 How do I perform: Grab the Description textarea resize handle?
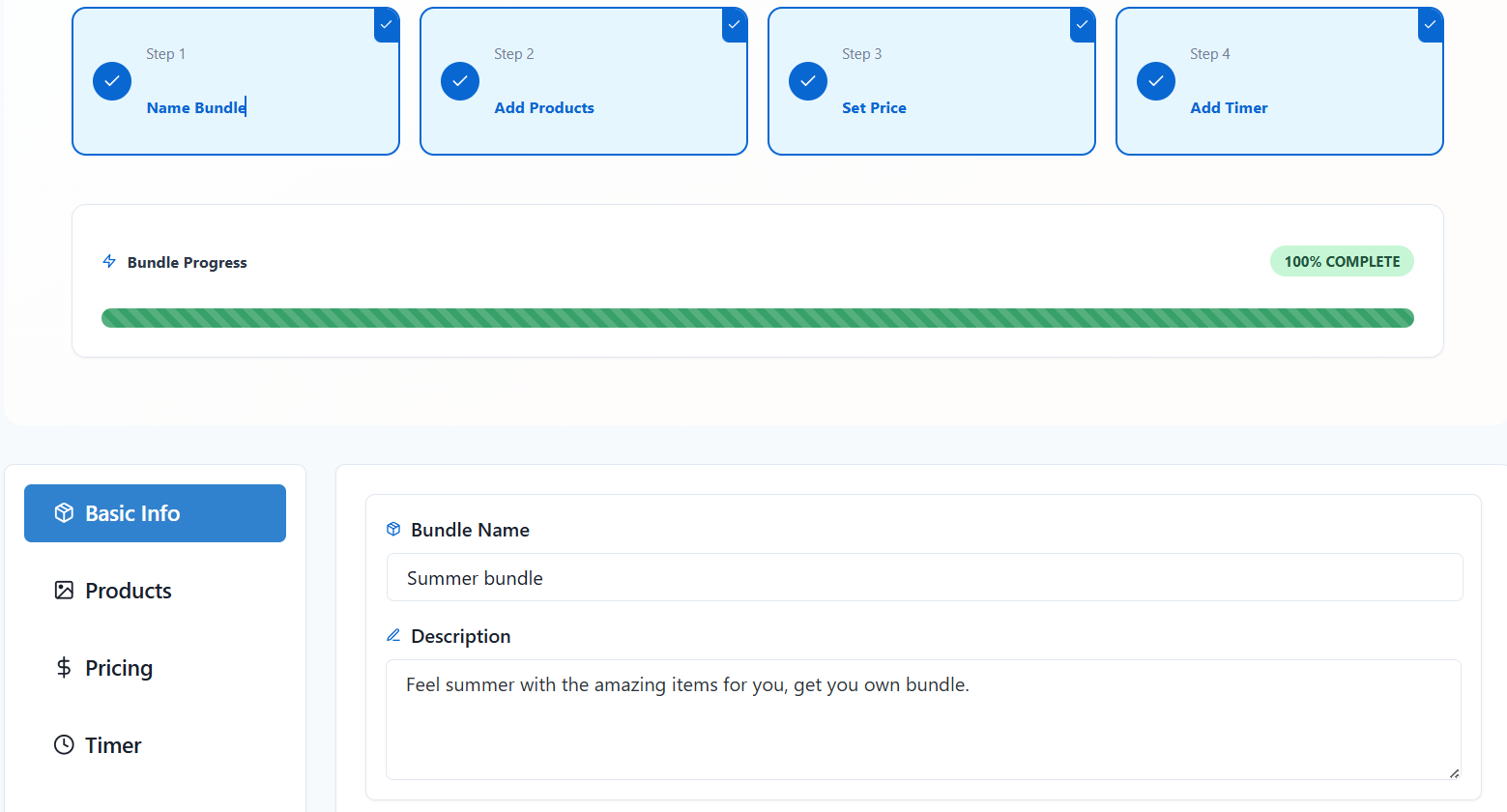(x=1454, y=772)
